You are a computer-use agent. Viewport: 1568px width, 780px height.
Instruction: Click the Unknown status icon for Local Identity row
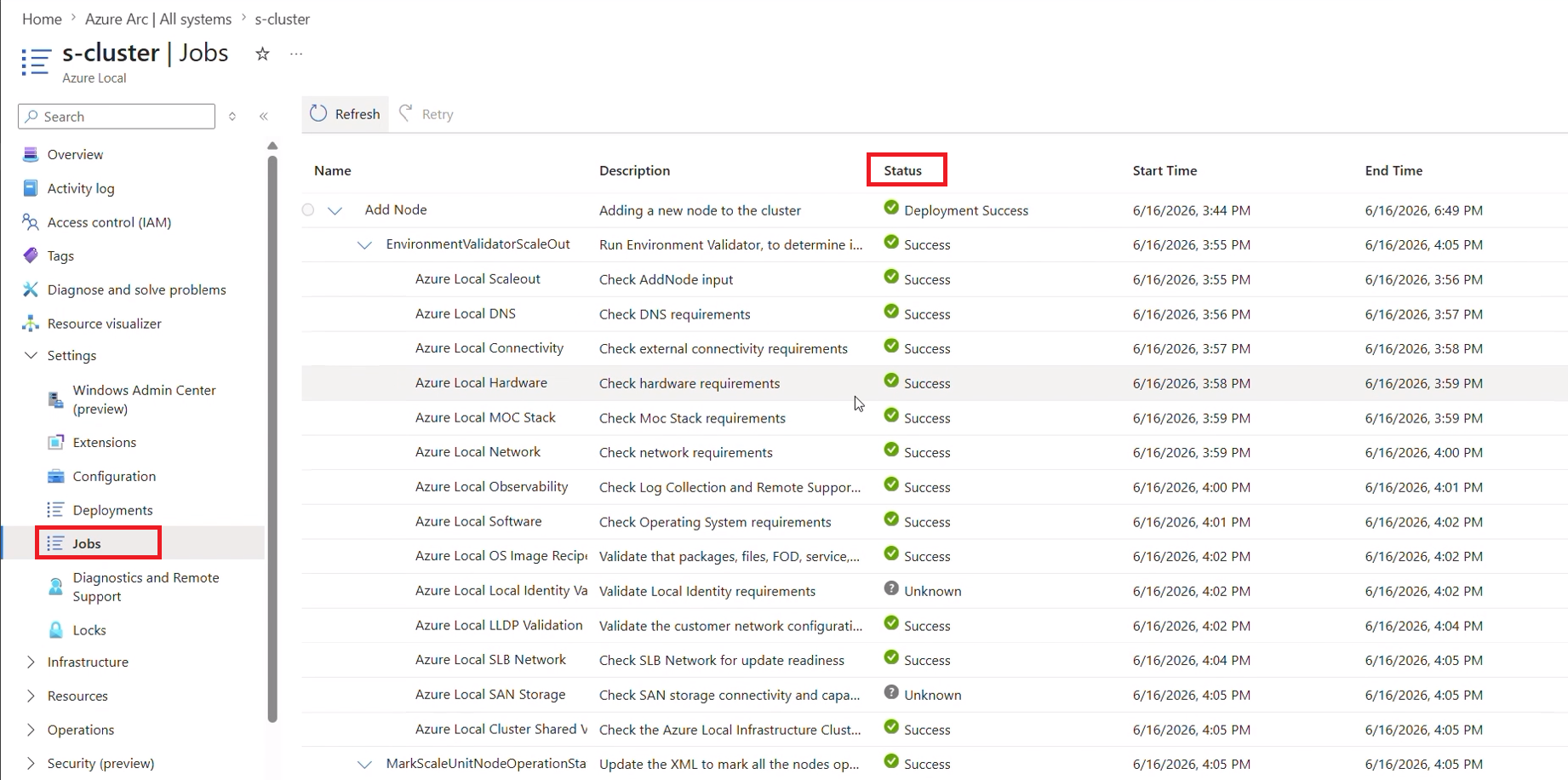891,588
